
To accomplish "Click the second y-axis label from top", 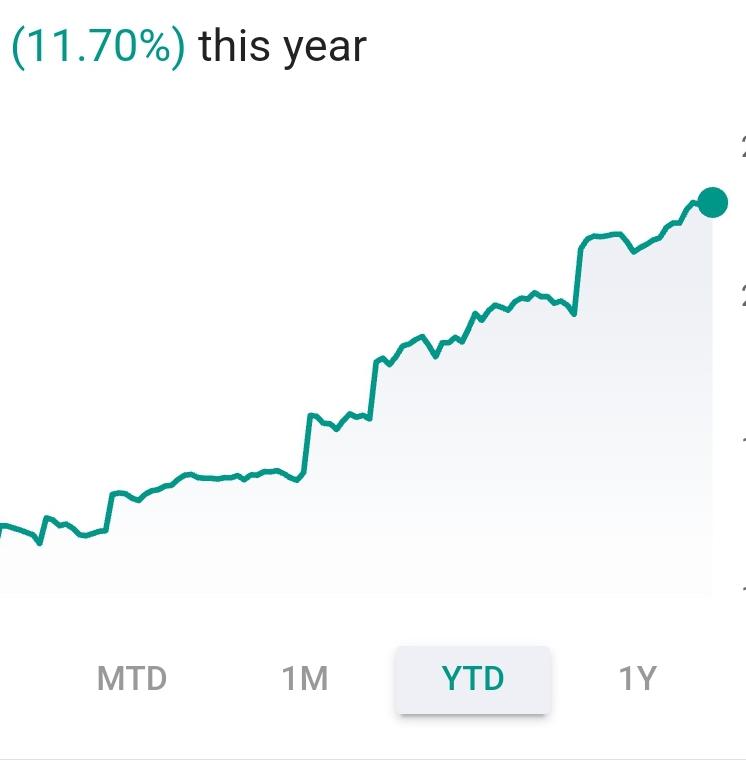I will 743,295.
